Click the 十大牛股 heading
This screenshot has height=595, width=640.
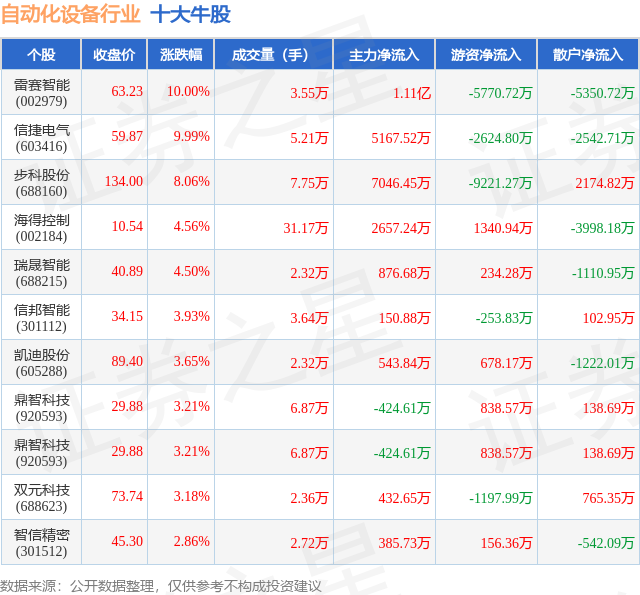point(190,15)
